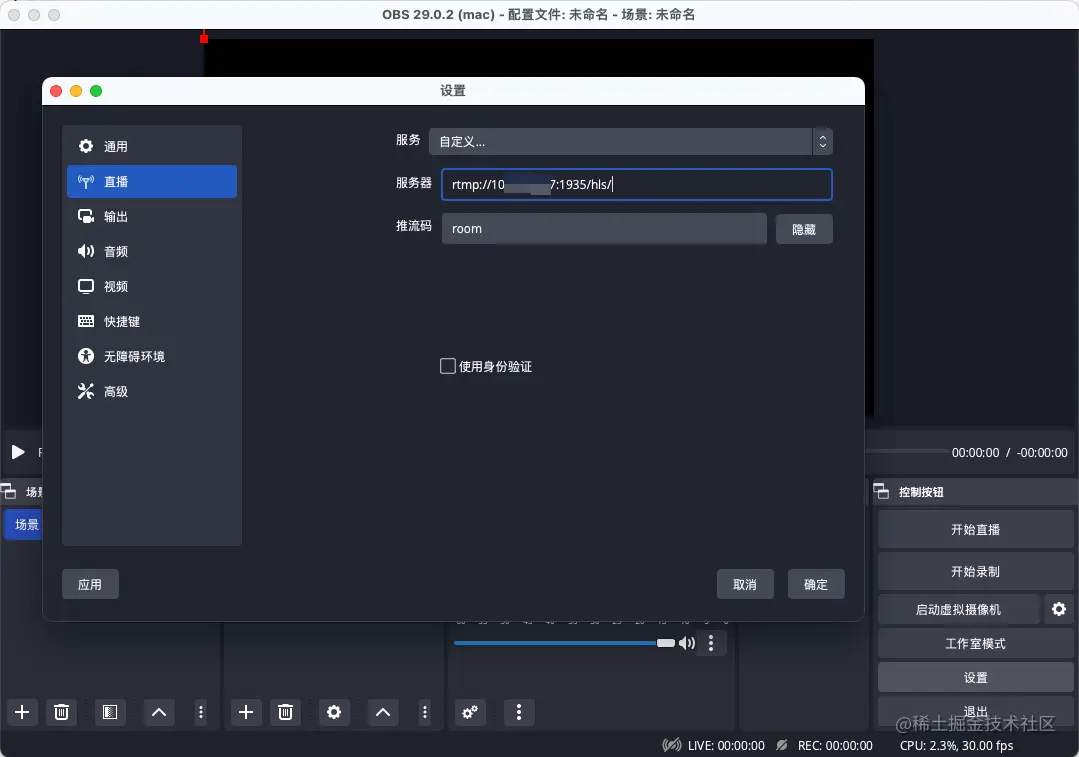The image size is (1079, 757).
Task: Click the 确定 confirm button
Action: click(x=815, y=584)
